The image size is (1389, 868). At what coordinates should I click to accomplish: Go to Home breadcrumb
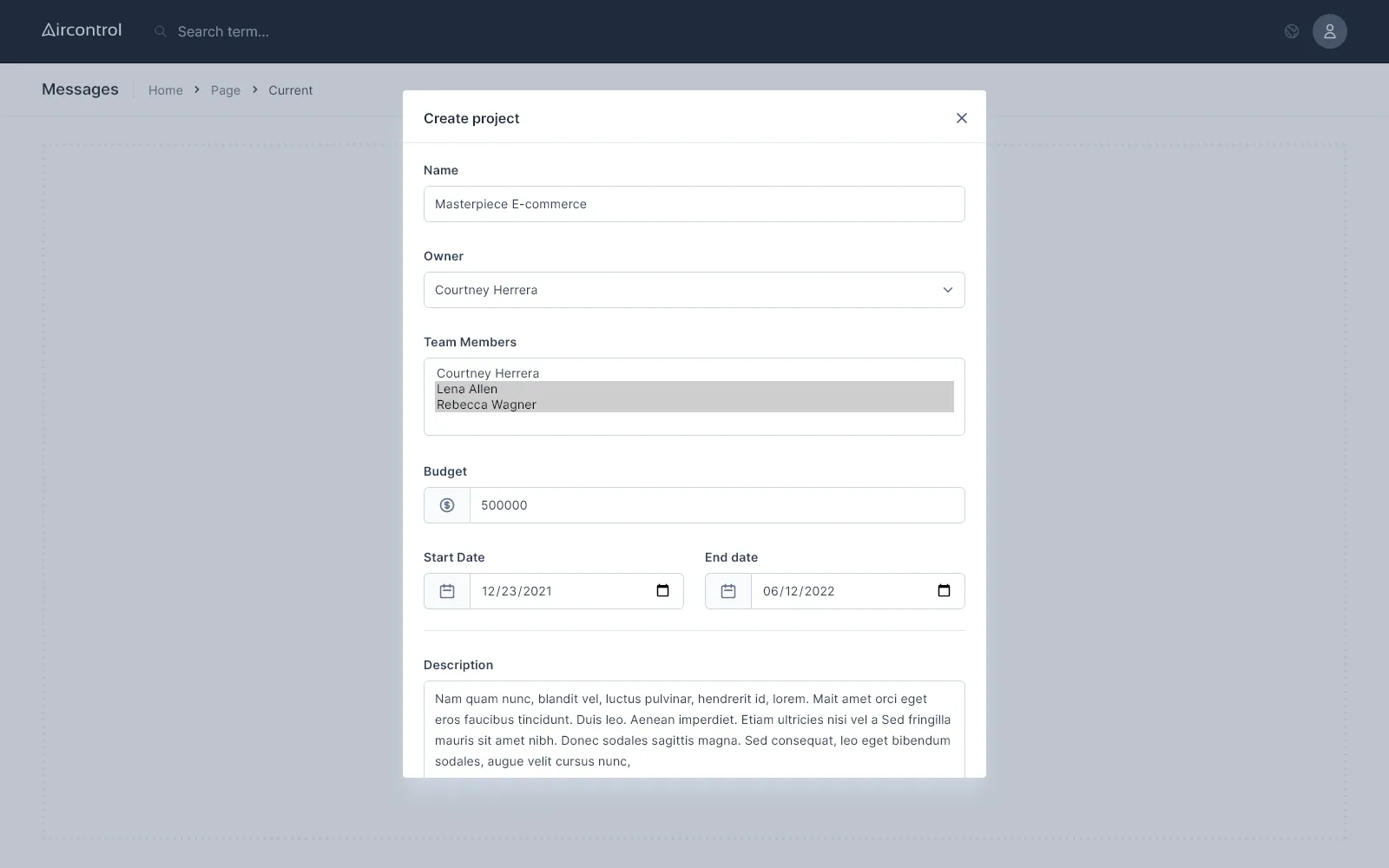tap(166, 90)
